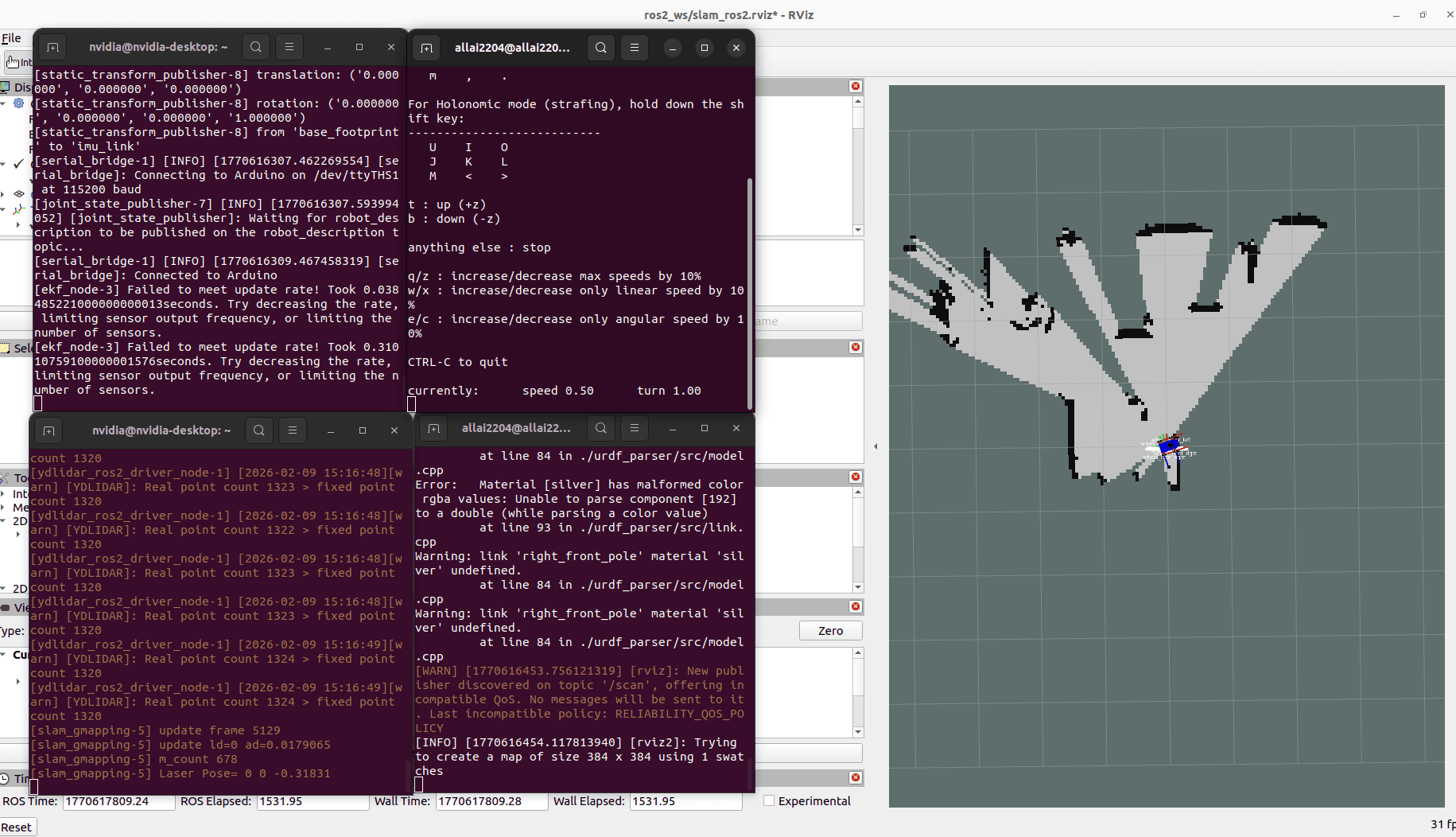Image resolution: width=1456 pixels, height=837 pixels.
Task: Expand a collapsed display entry in the Displays tree
Action: [x=3, y=193]
